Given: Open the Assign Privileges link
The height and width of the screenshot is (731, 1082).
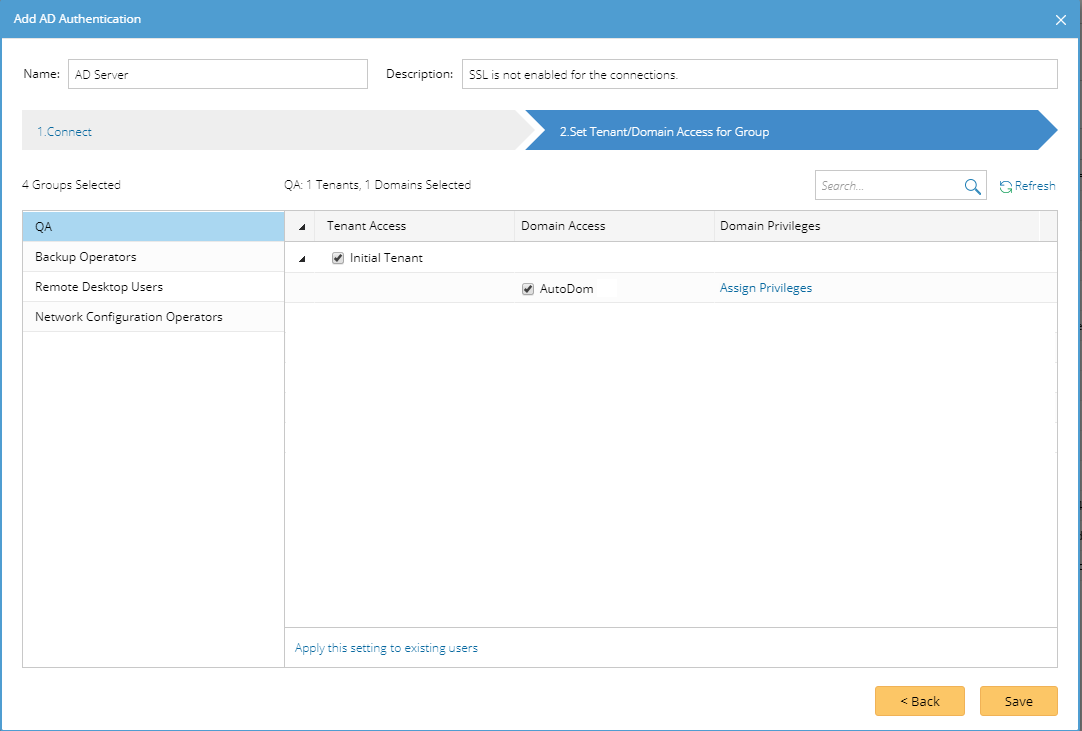Looking at the screenshot, I should (x=766, y=288).
